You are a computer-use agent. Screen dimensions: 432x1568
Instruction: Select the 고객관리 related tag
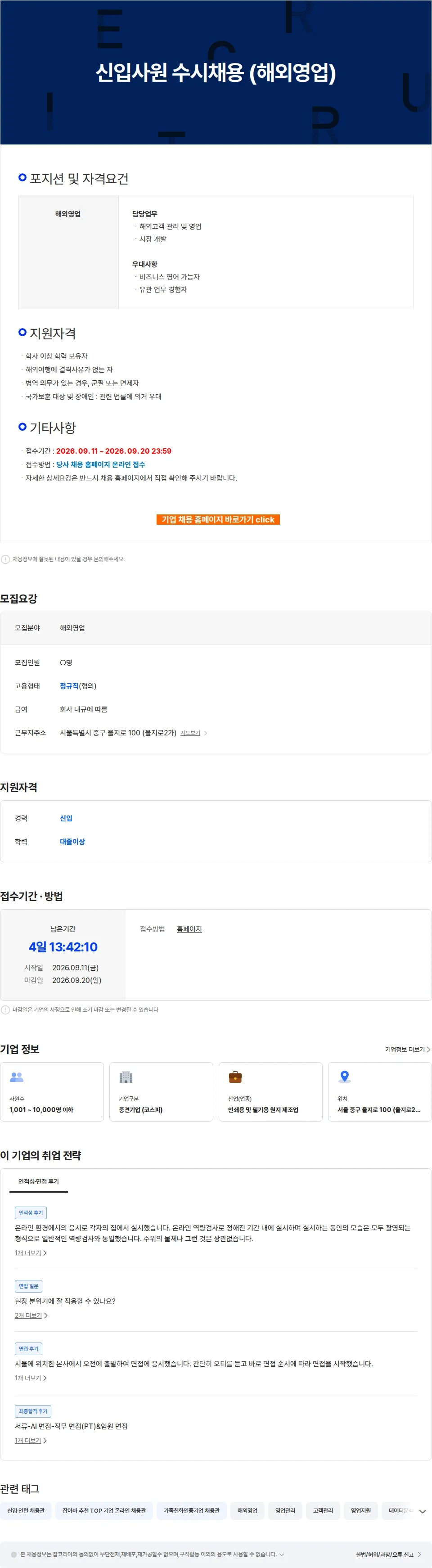(323, 1510)
